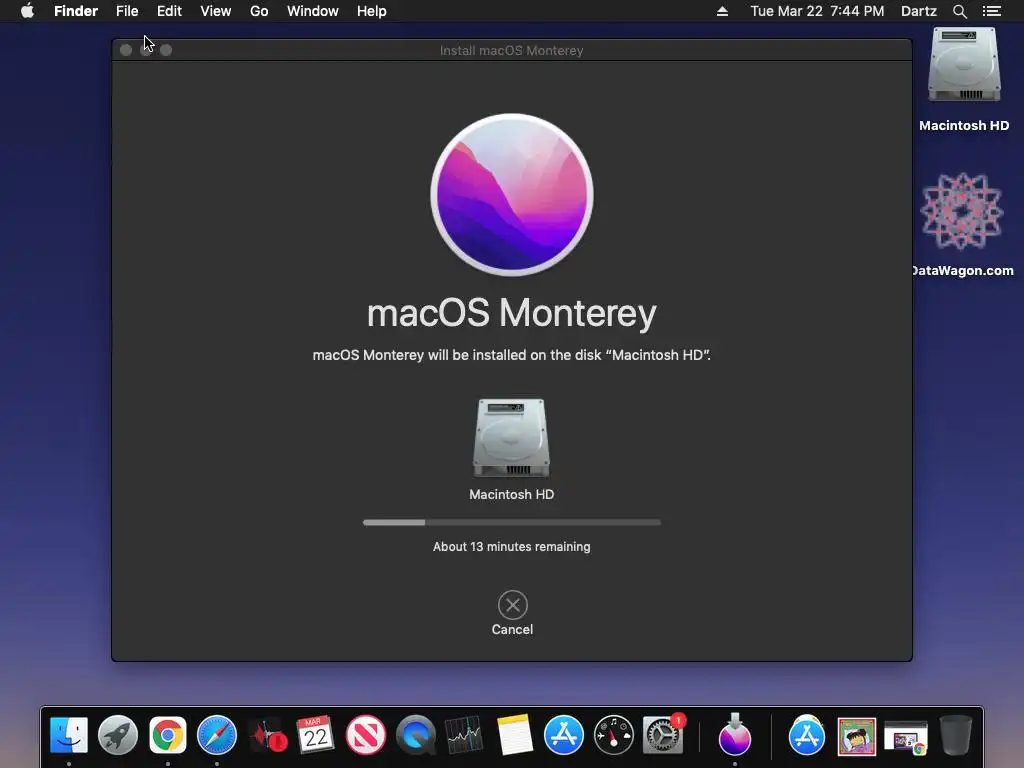This screenshot has width=1024, height=768.
Task: Open the minimized window thumbnail in Dock
Action: coord(906,738)
